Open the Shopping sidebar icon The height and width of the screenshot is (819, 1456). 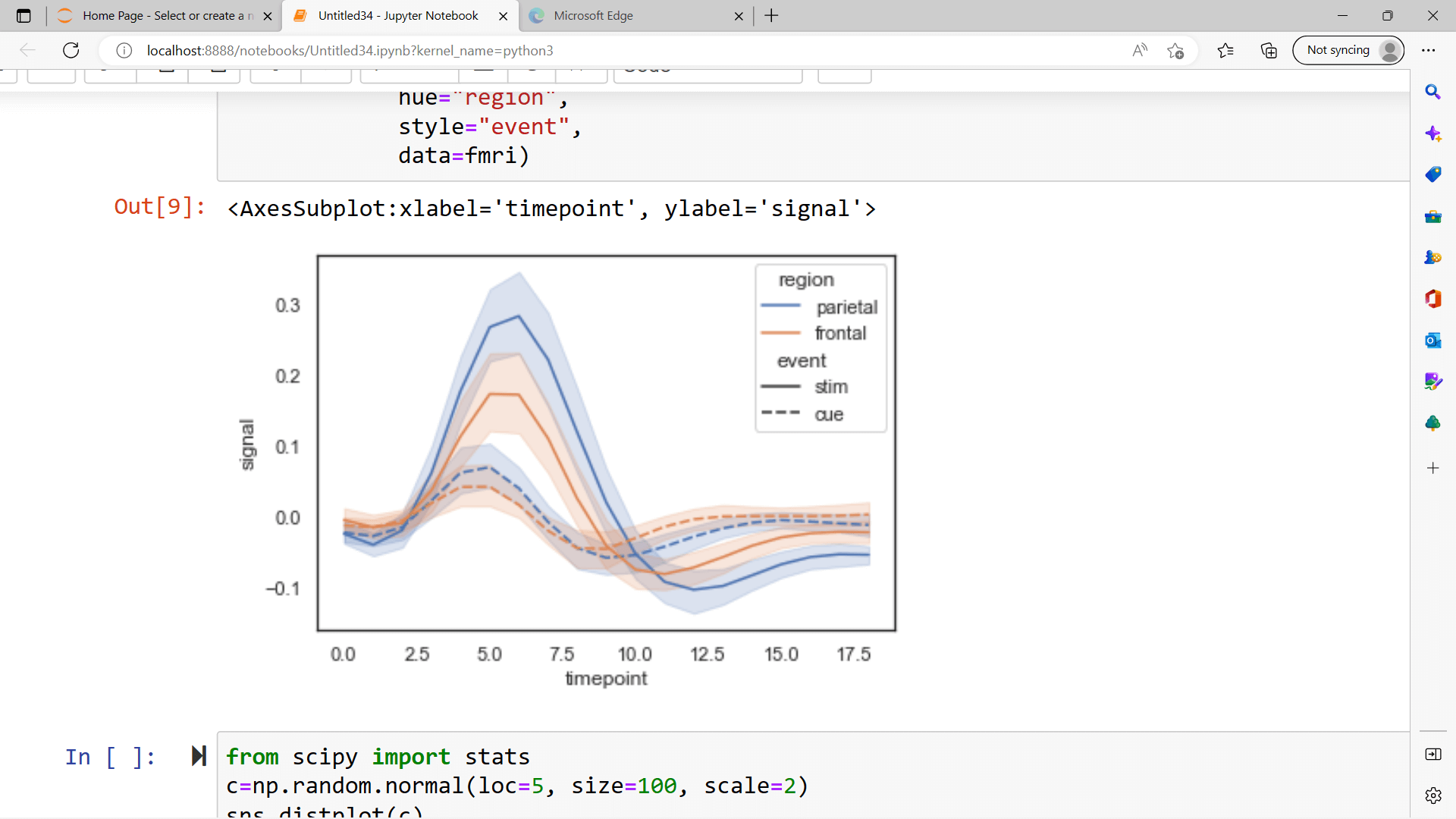(1433, 174)
